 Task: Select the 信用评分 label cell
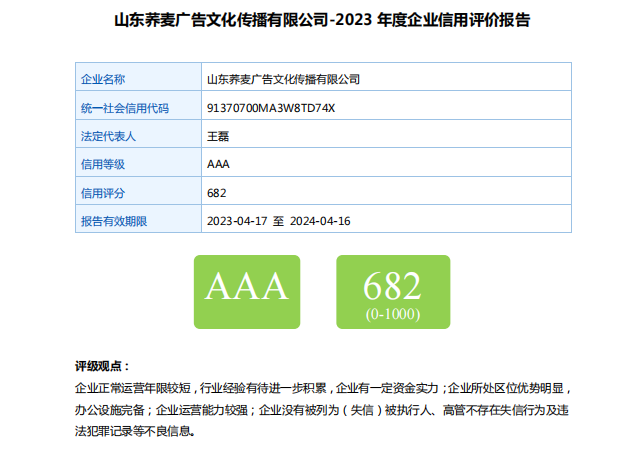[x=138, y=190]
